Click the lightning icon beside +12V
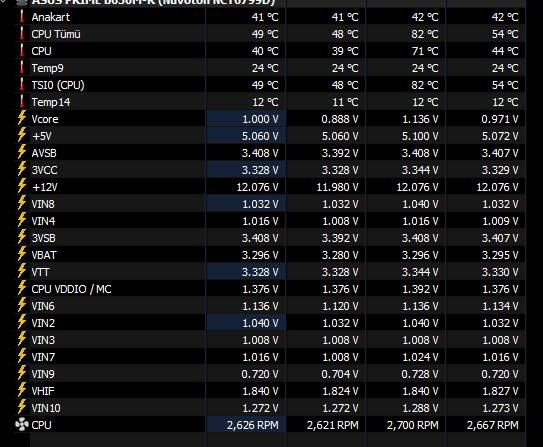Screen dimensions: 543x447 tap(22, 186)
